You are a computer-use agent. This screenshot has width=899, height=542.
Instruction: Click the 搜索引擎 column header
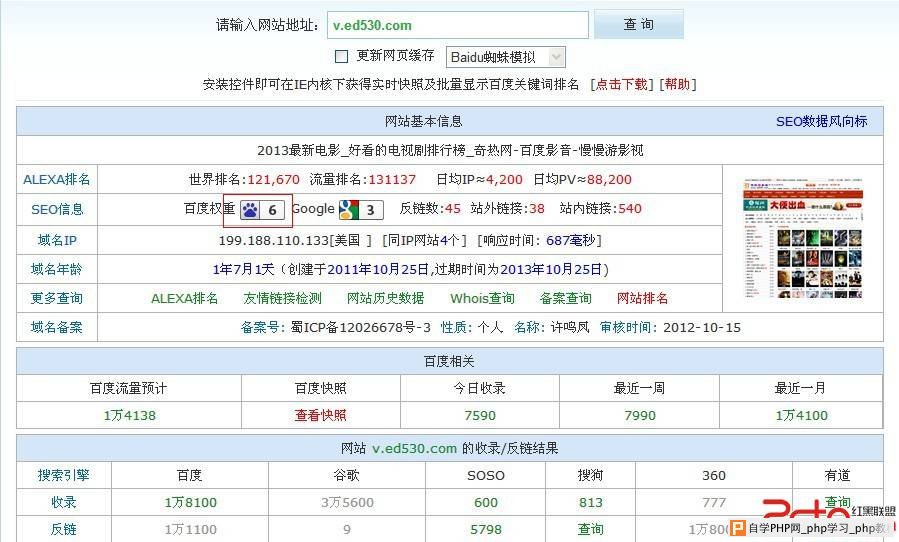[x=64, y=475]
